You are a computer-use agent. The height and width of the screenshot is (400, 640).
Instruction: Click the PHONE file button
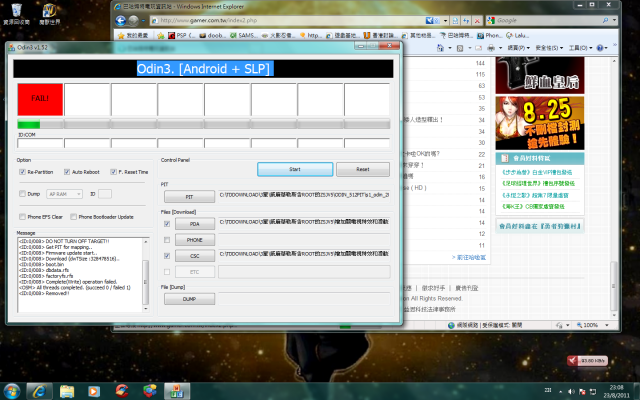[195, 240]
